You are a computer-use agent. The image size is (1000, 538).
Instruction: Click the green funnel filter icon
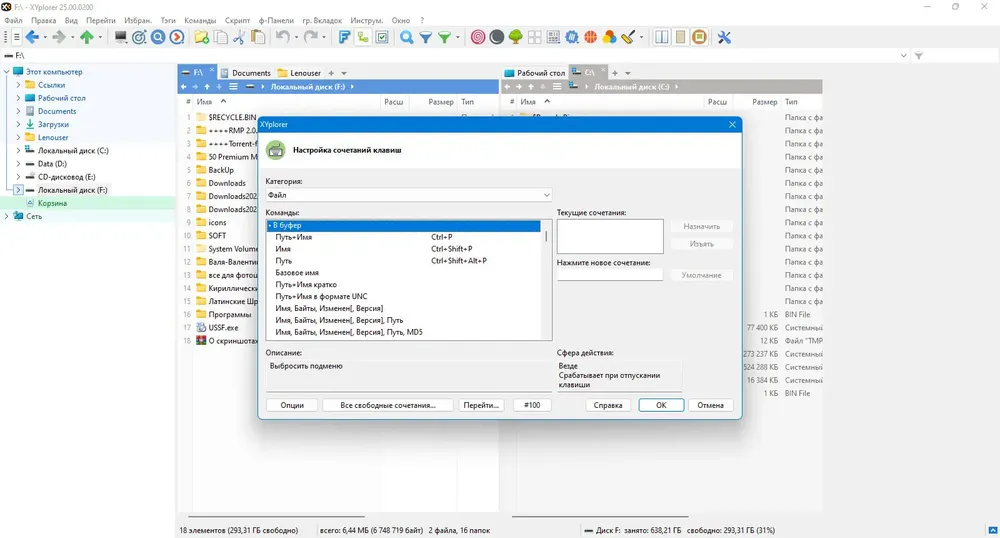[x=445, y=38]
